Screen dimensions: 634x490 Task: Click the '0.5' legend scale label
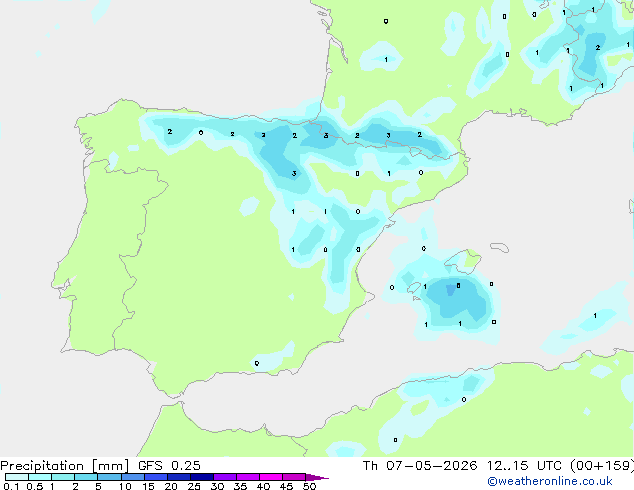35,486
